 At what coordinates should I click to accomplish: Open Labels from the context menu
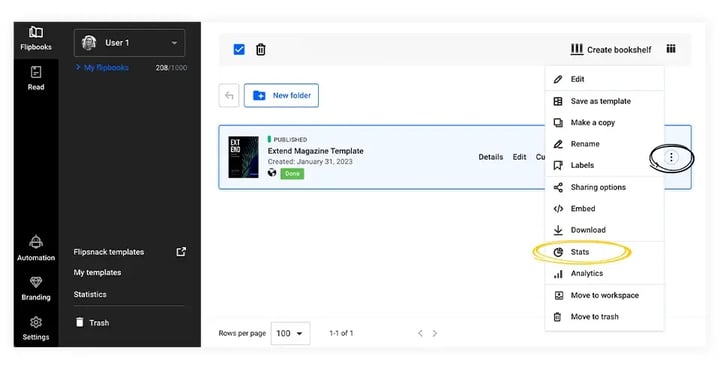coord(604,165)
